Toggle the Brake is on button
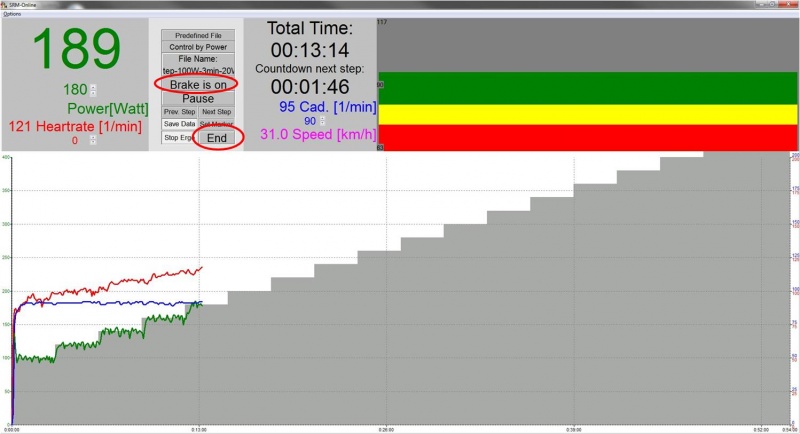This screenshot has width=800, height=434. coord(198,86)
